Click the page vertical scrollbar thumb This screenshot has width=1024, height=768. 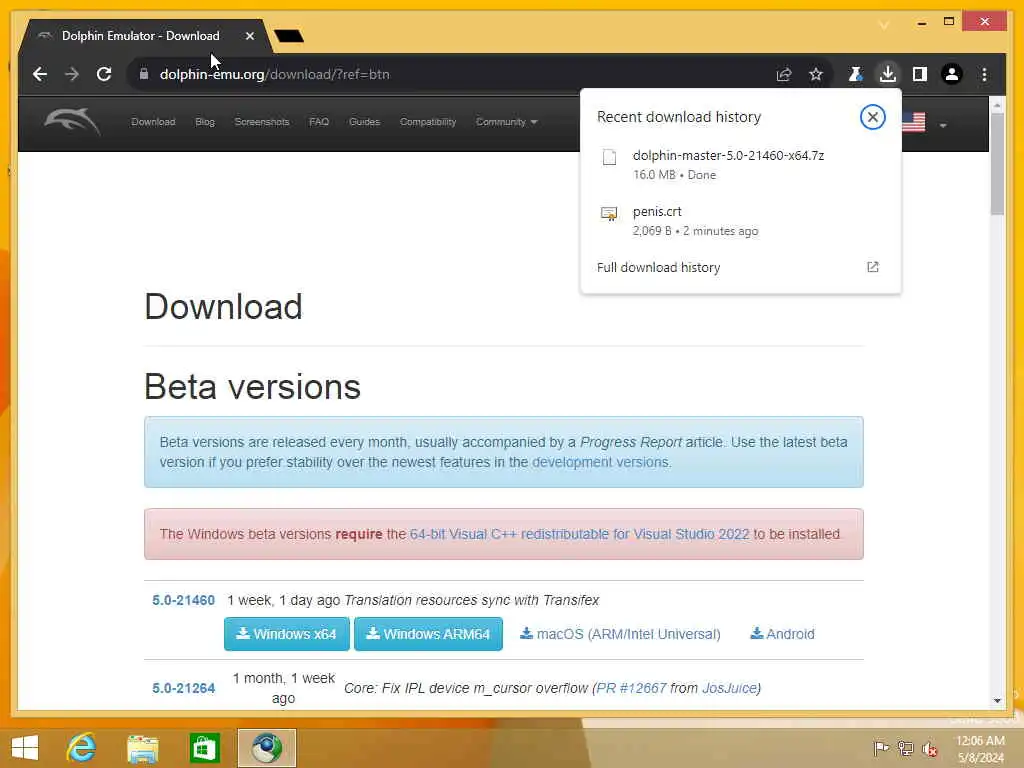pos(997,164)
